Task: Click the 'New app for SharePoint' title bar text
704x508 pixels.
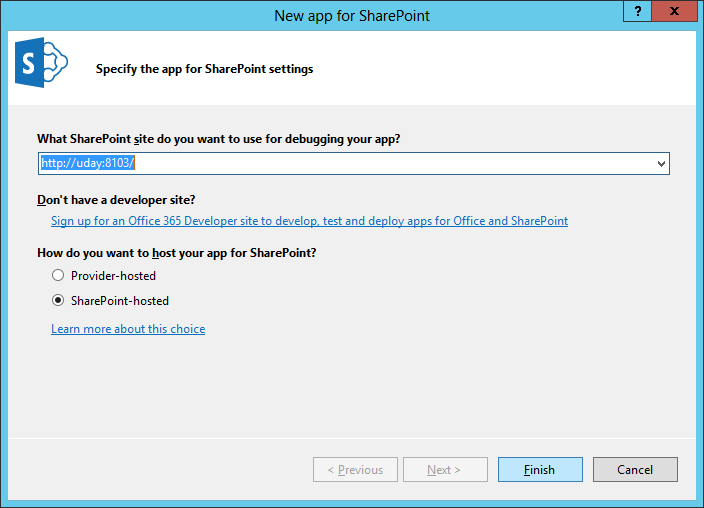Action: click(352, 16)
